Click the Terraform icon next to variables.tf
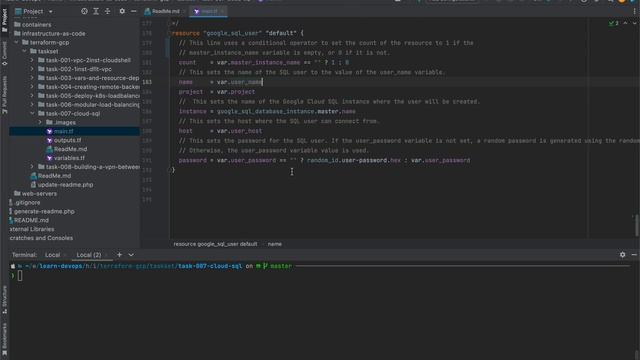 coord(49,158)
